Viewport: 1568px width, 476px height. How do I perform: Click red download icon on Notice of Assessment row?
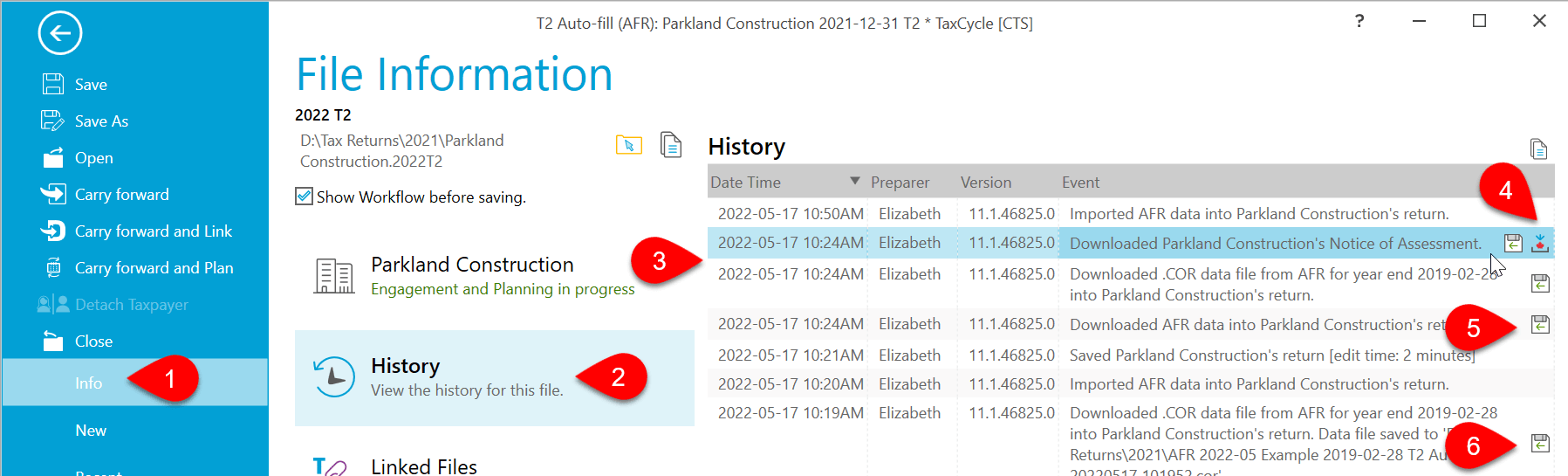click(1540, 244)
